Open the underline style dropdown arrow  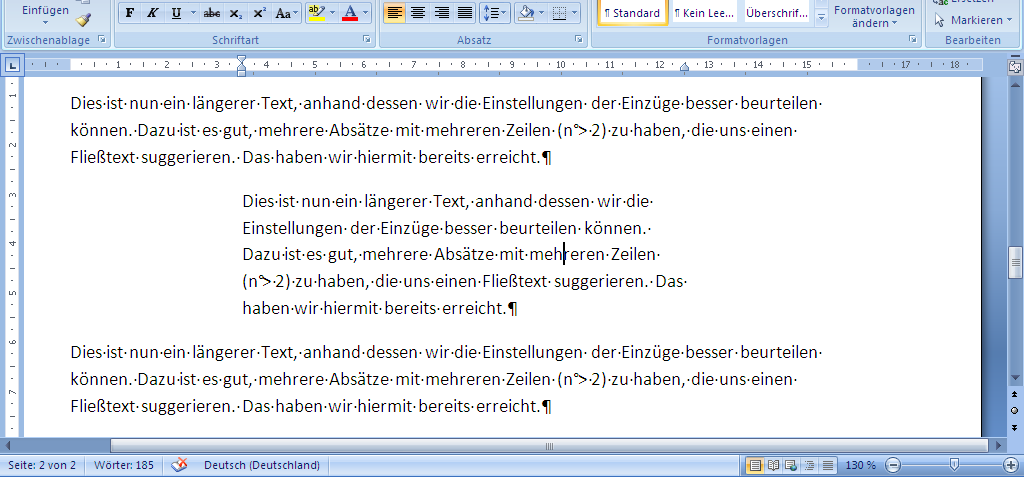pyautogui.click(x=193, y=13)
